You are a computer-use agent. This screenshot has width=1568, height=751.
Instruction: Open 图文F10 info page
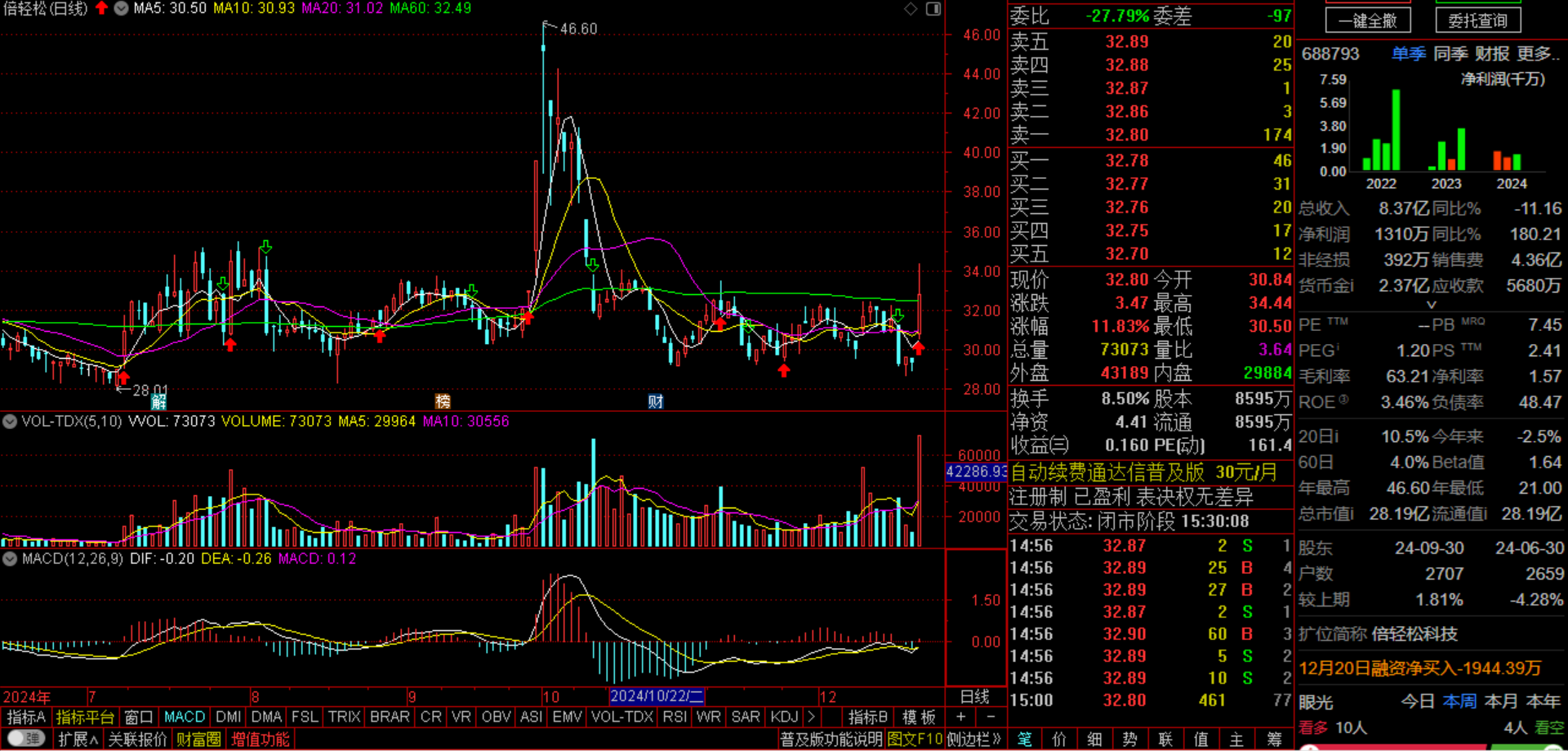point(915,740)
